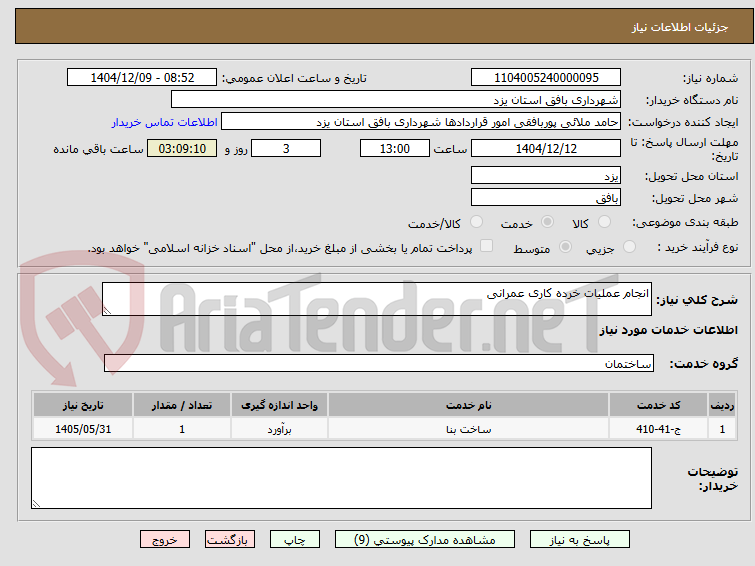Click service code cell ج-41-410

658,429
